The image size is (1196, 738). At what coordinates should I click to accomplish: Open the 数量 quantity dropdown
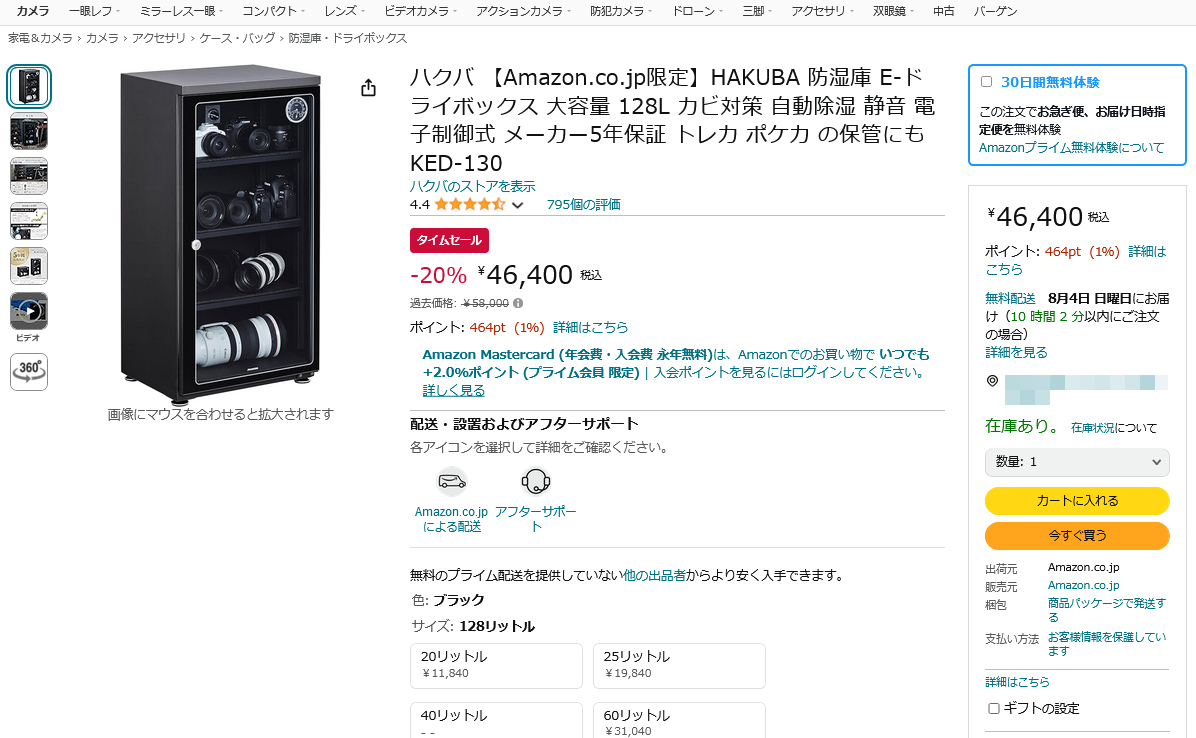point(1077,462)
